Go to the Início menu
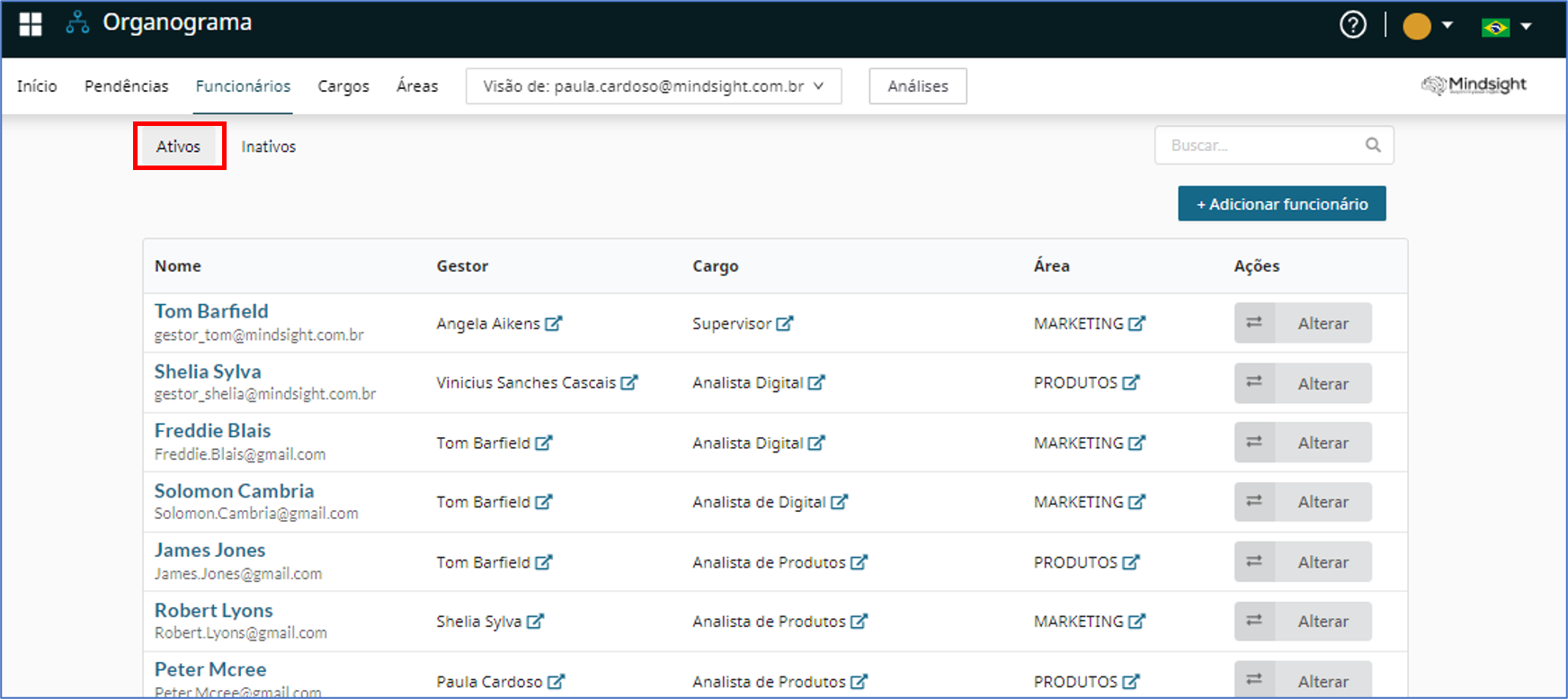This screenshot has height=699, width=1568. [37, 86]
